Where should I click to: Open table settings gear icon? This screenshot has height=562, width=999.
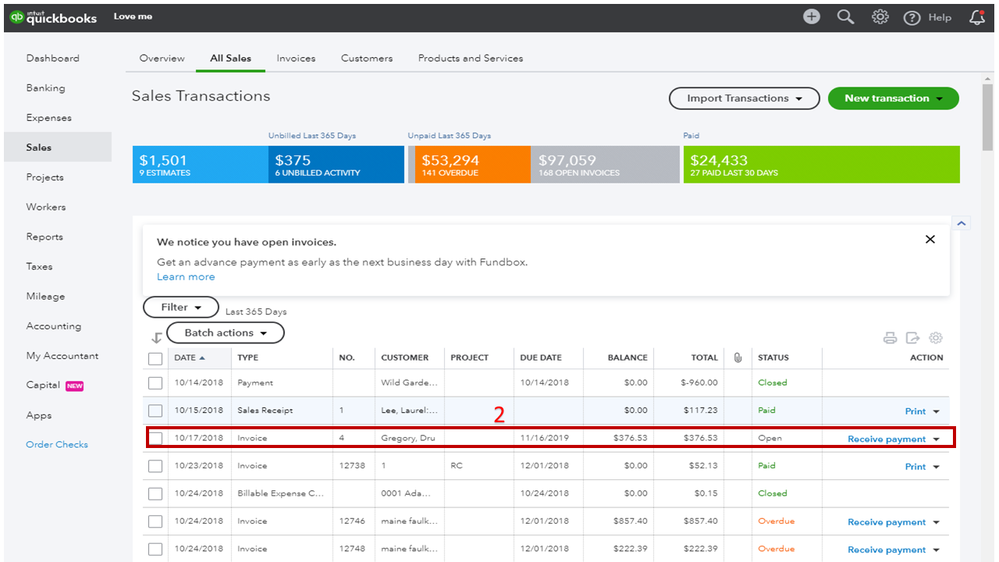click(936, 339)
